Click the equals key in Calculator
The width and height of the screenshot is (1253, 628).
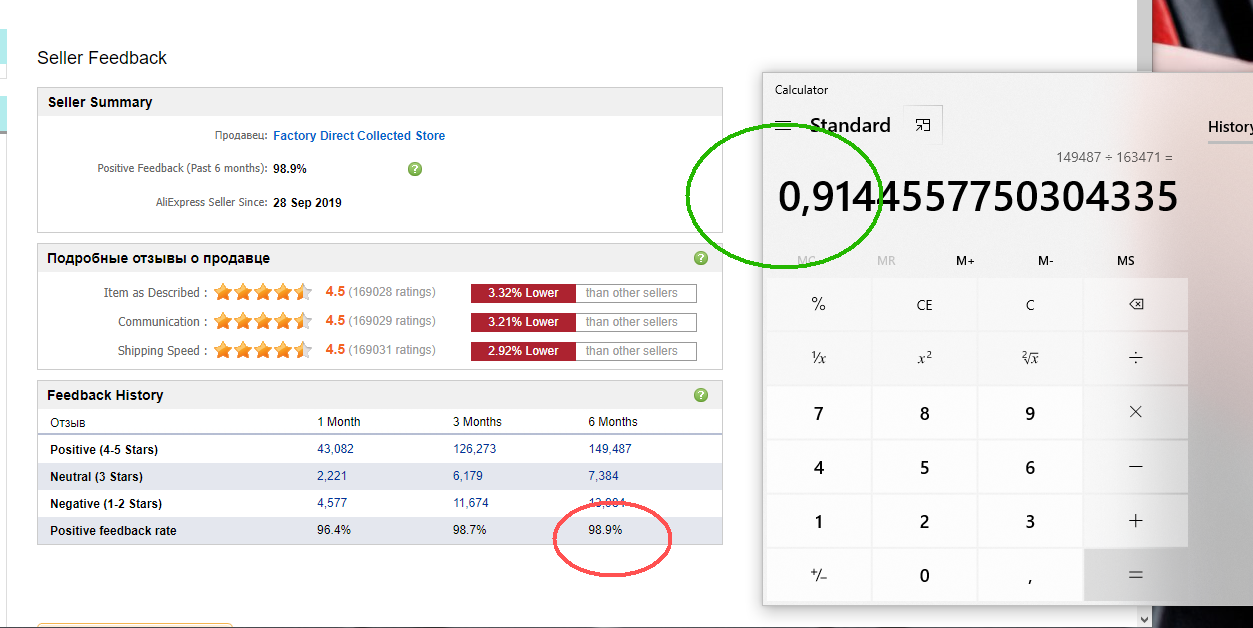1135,575
